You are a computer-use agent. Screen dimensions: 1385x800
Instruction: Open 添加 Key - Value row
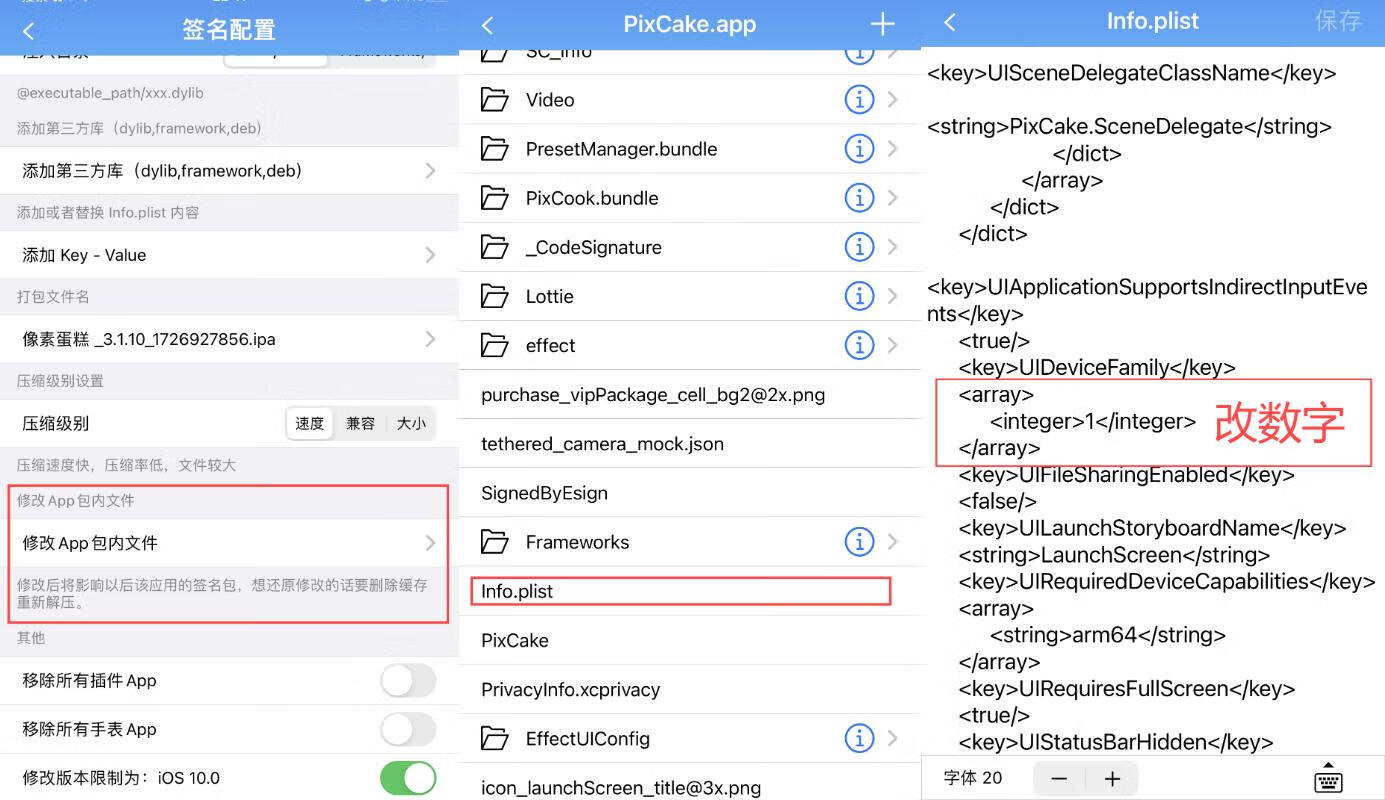click(229, 255)
